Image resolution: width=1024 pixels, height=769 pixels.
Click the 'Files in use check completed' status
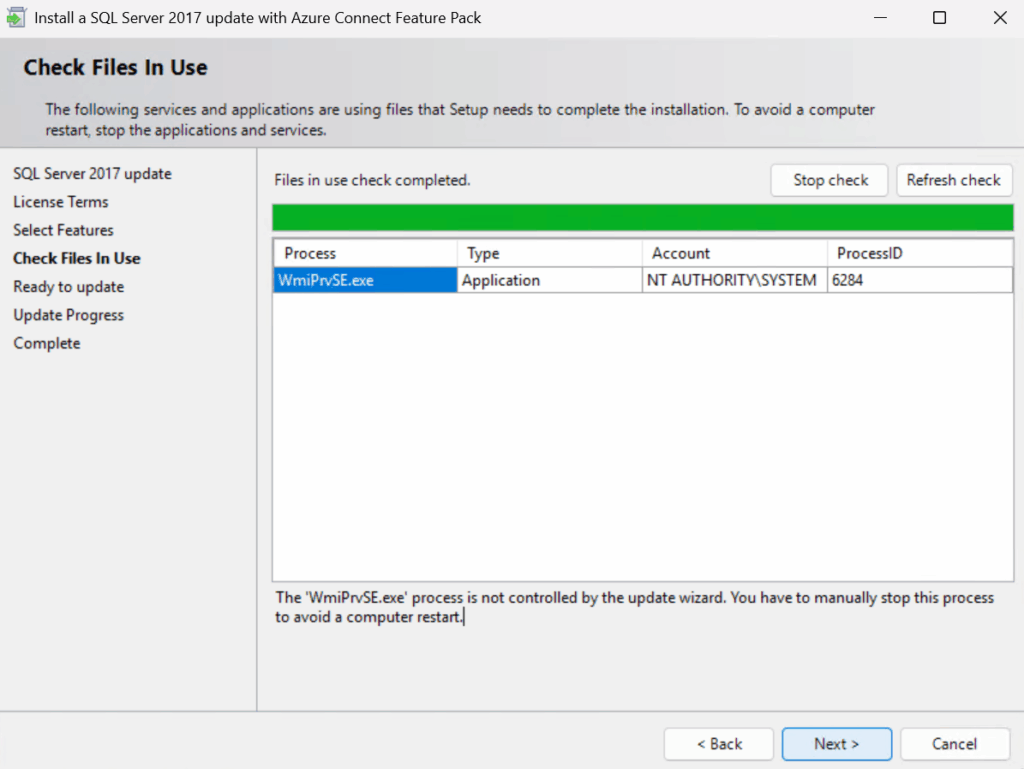(372, 180)
